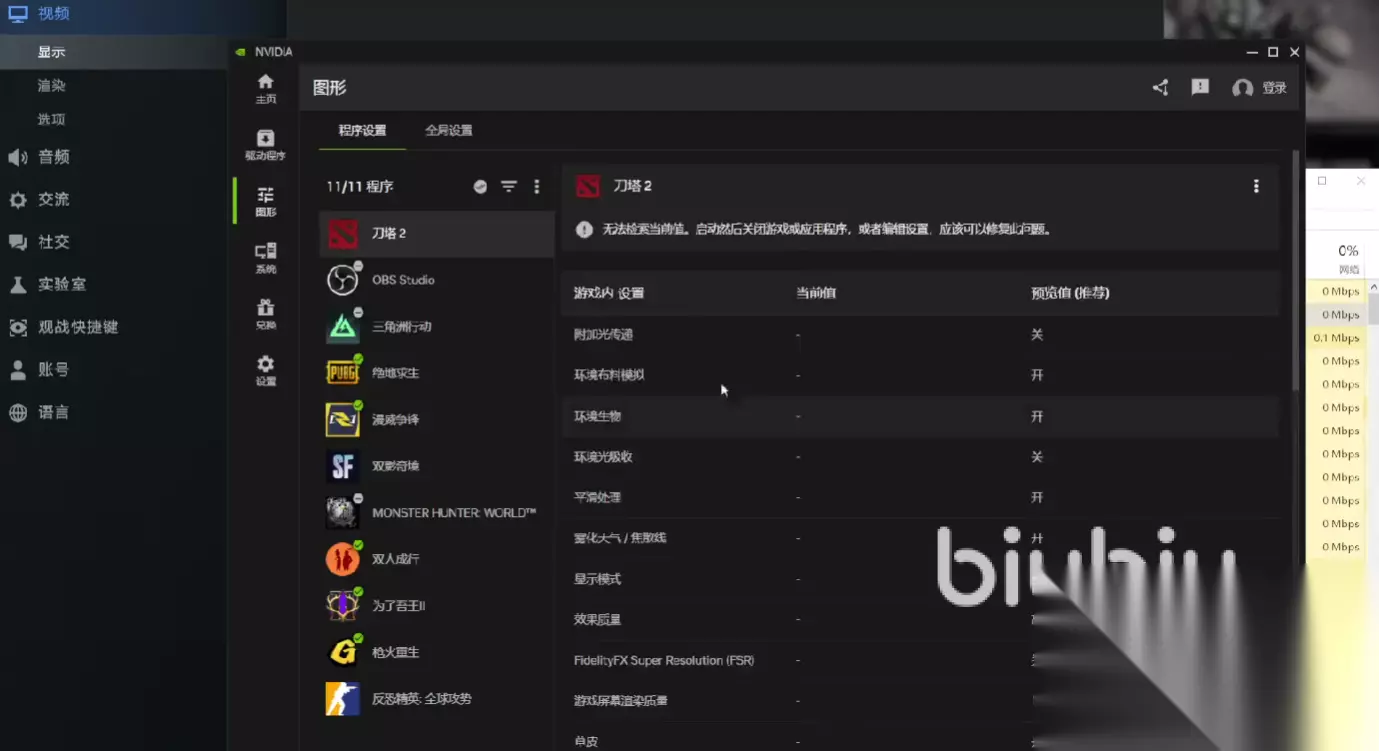Select OBS Studio in the program list

click(436, 280)
